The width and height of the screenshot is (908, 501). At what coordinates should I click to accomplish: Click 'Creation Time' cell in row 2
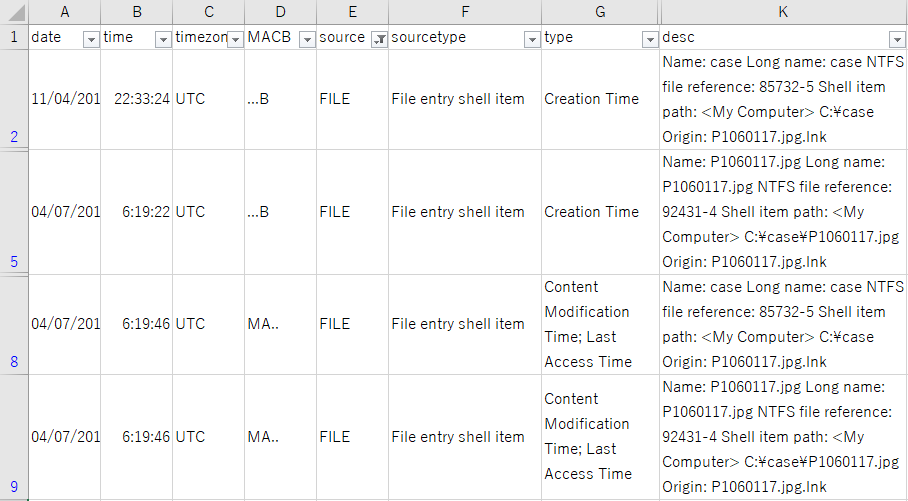(600, 100)
